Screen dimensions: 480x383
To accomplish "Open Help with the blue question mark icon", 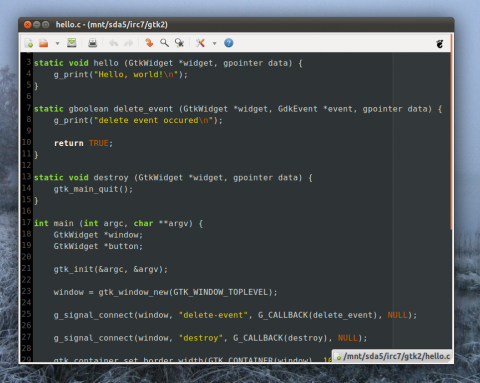I will (x=229, y=43).
